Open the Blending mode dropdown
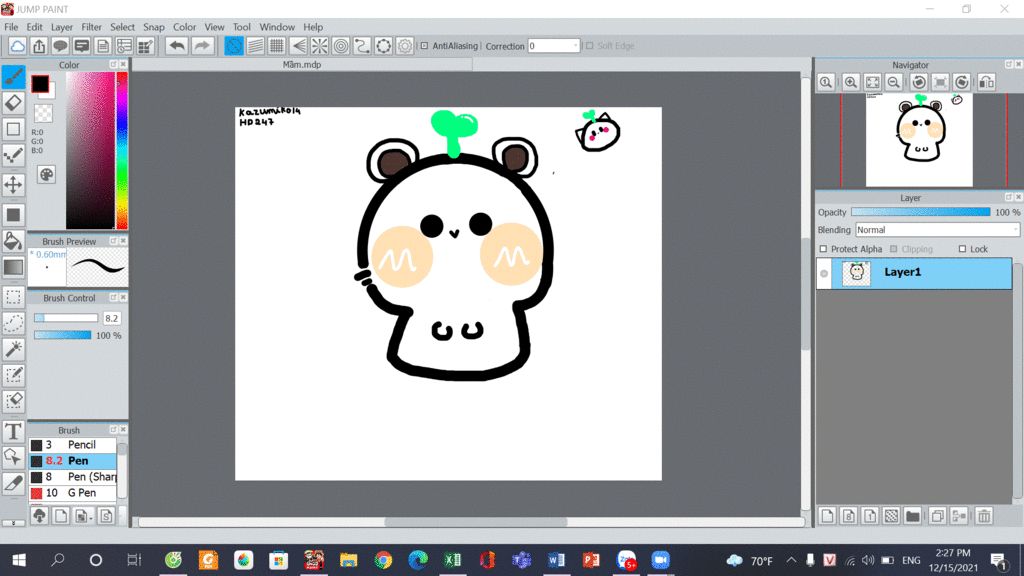The width and height of the screenshot is (1024, 576). 937,230
